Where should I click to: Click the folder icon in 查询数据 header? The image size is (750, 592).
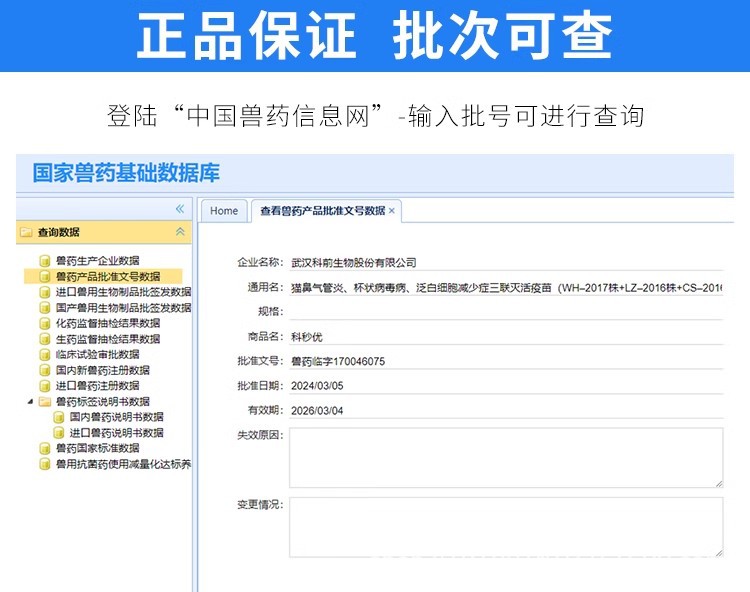tap(25, 232)
